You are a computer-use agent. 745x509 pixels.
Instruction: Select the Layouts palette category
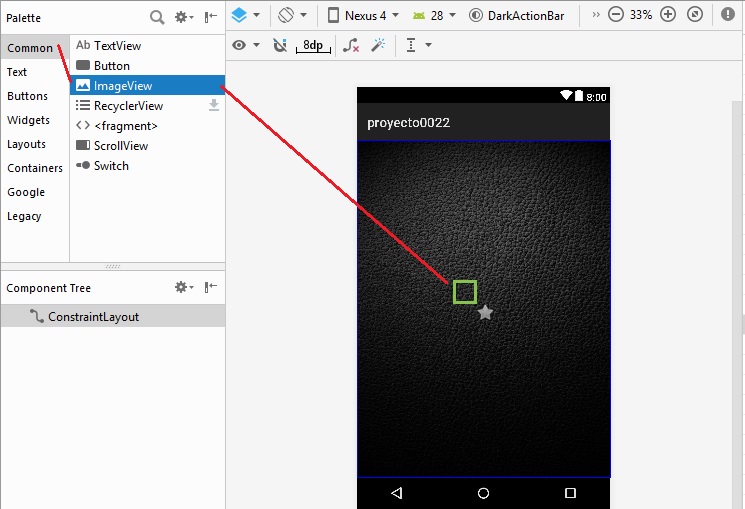26,144
